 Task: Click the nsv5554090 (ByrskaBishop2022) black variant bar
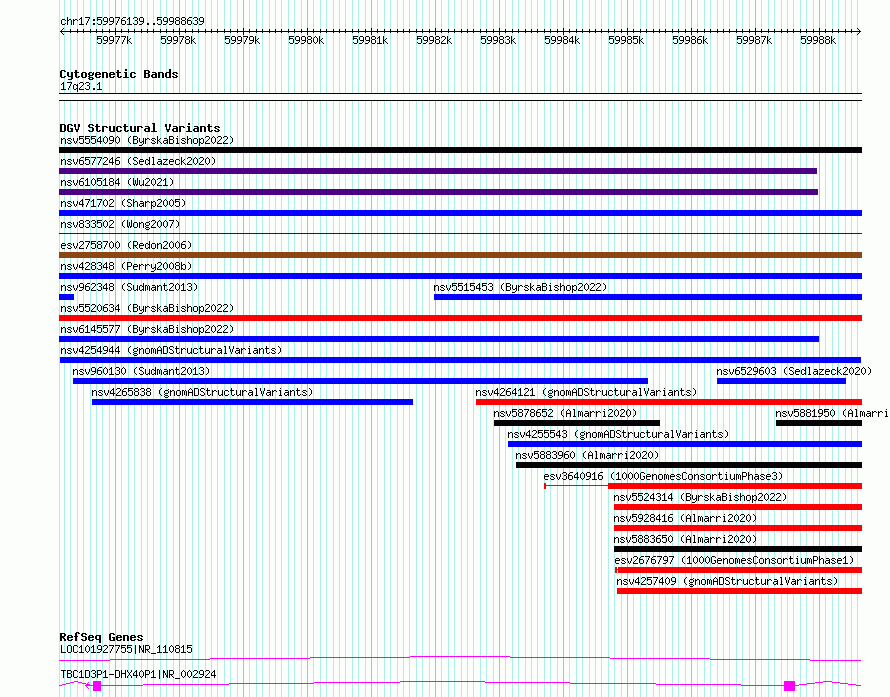(460, 150)
